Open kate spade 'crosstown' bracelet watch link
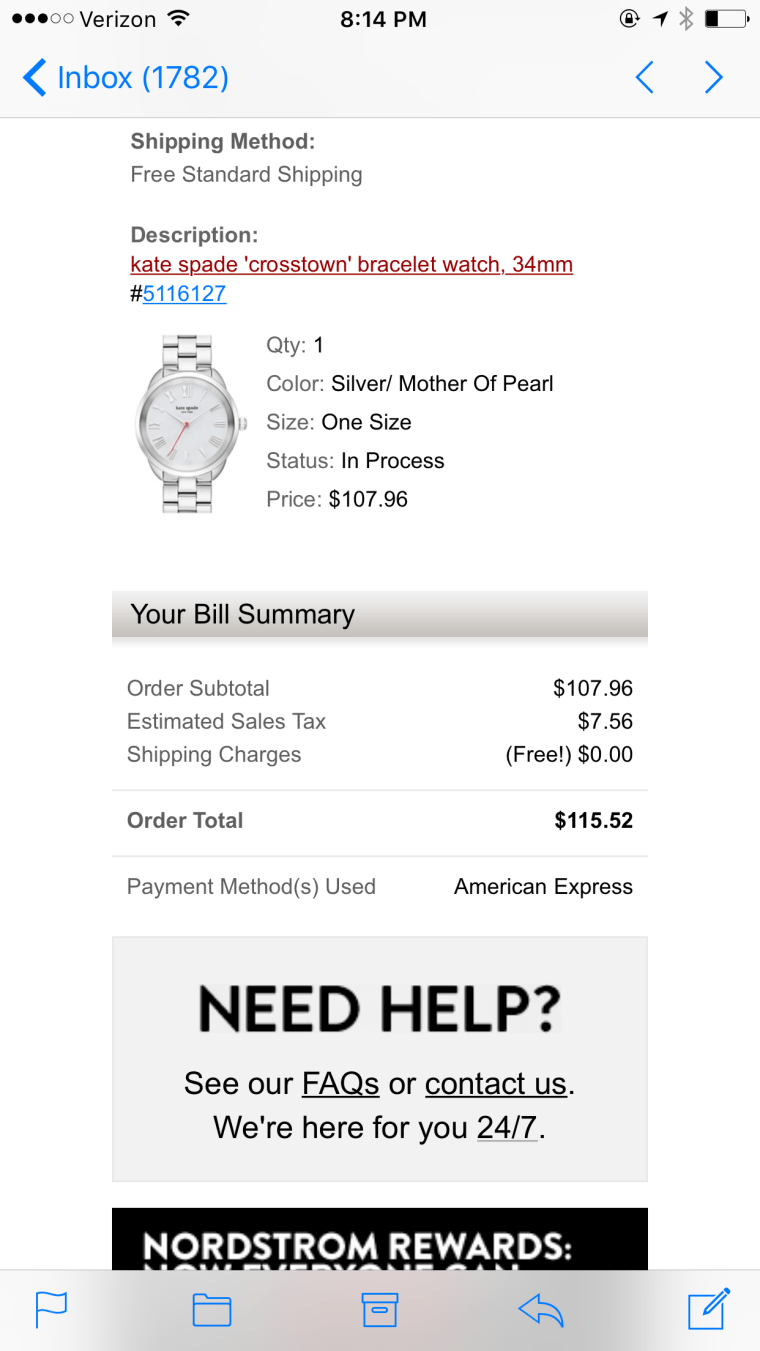Viewport: 760px width, 1351px height. [351, 265]
